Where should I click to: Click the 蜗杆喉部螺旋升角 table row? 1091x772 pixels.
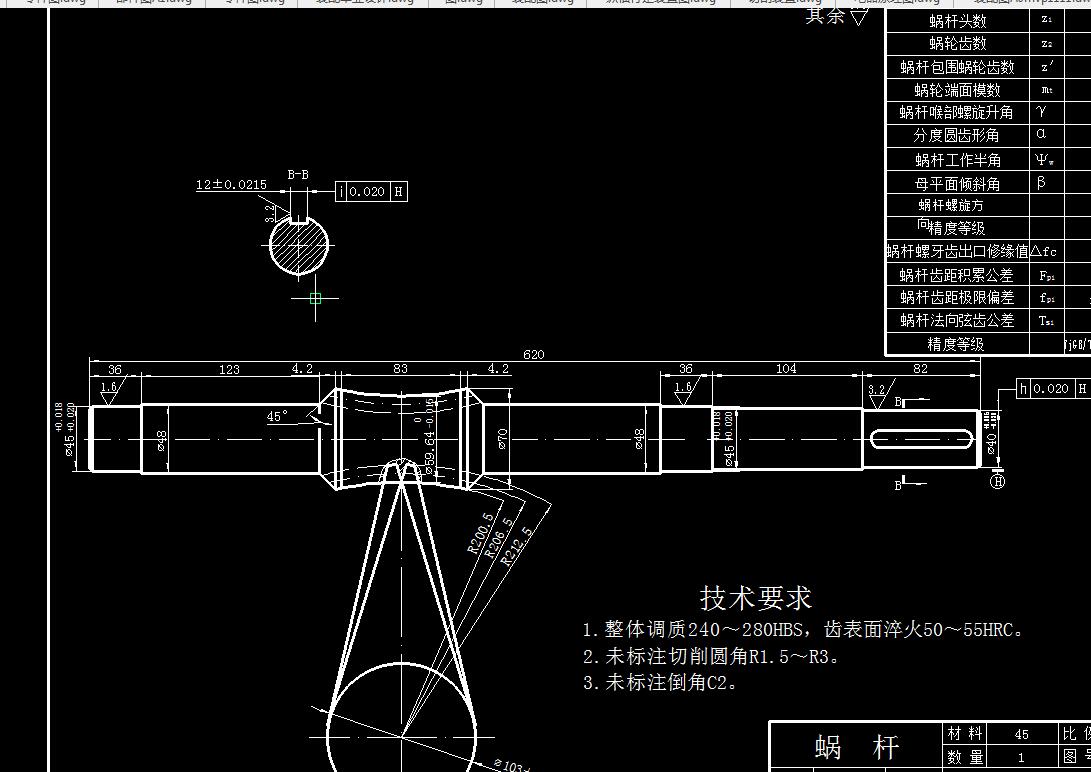coord(988,113)
